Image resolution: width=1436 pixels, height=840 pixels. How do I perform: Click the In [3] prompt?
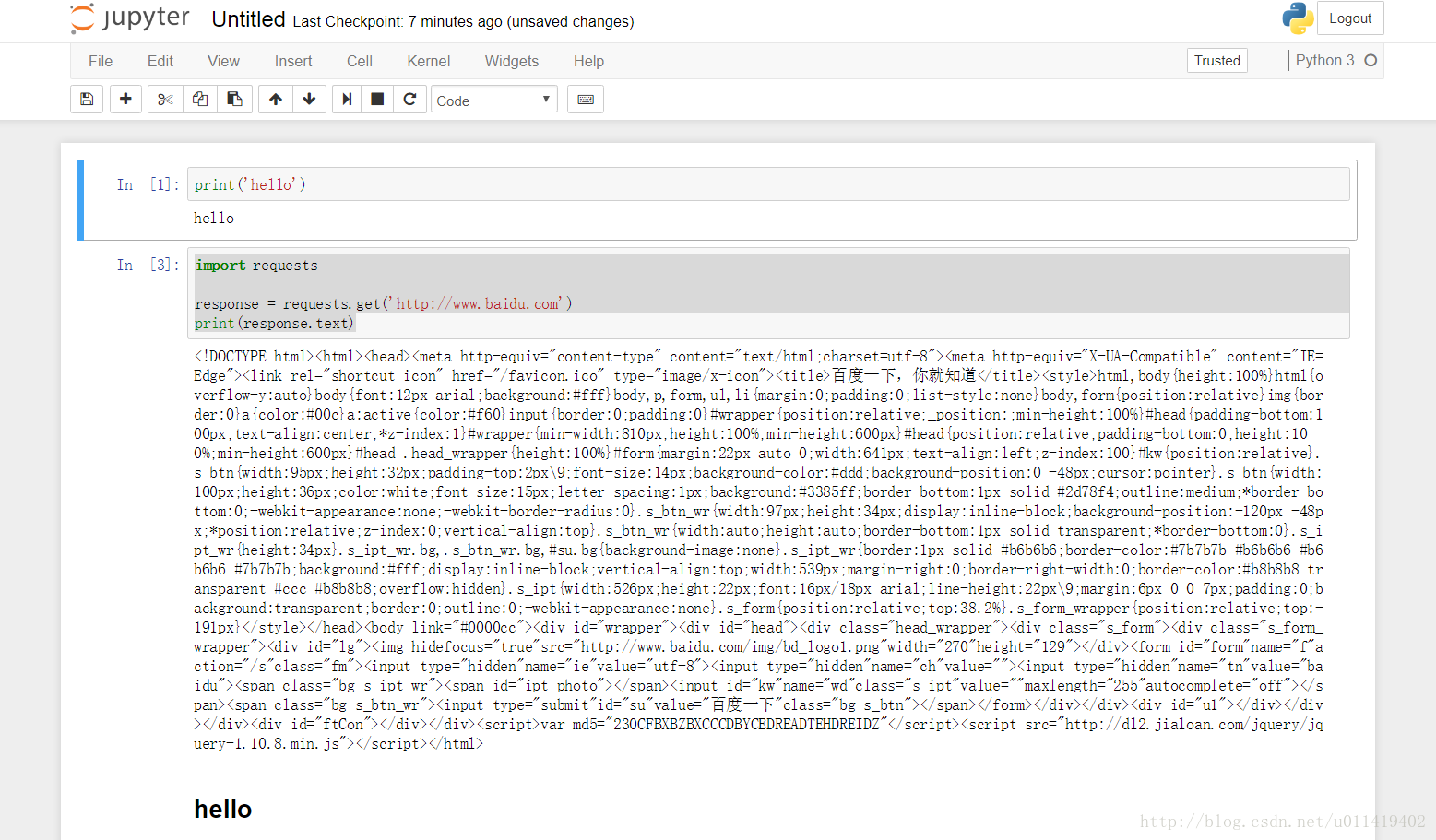148,265
